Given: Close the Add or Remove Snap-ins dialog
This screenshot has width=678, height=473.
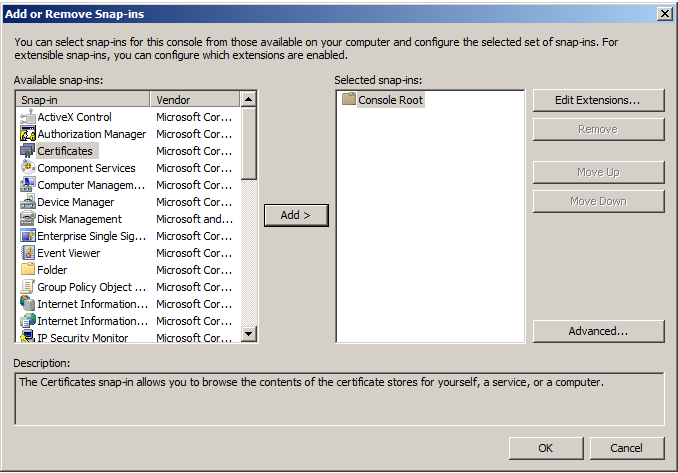Looking at the screenshot, I should tap(664, 14).
